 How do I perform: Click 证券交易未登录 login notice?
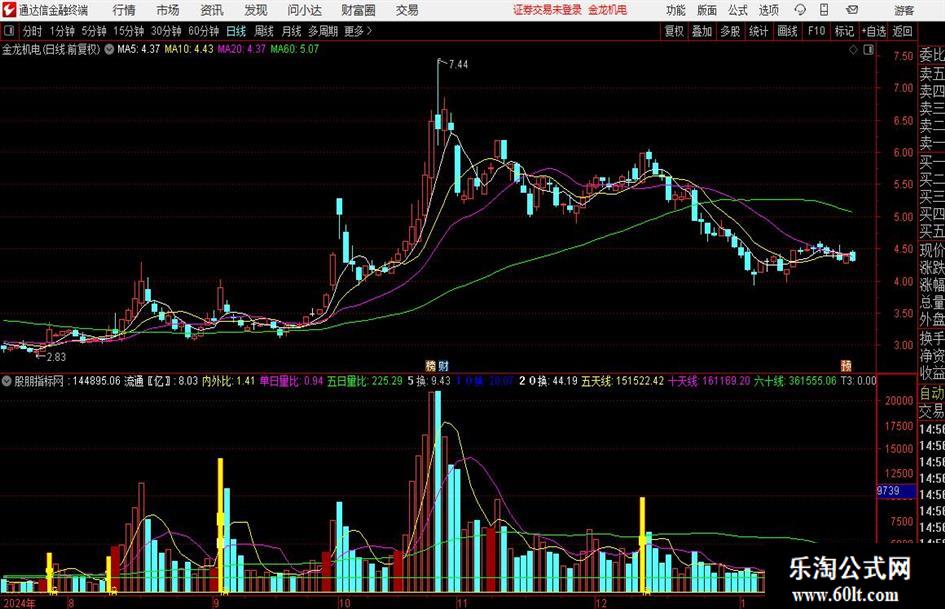point(547,10)
